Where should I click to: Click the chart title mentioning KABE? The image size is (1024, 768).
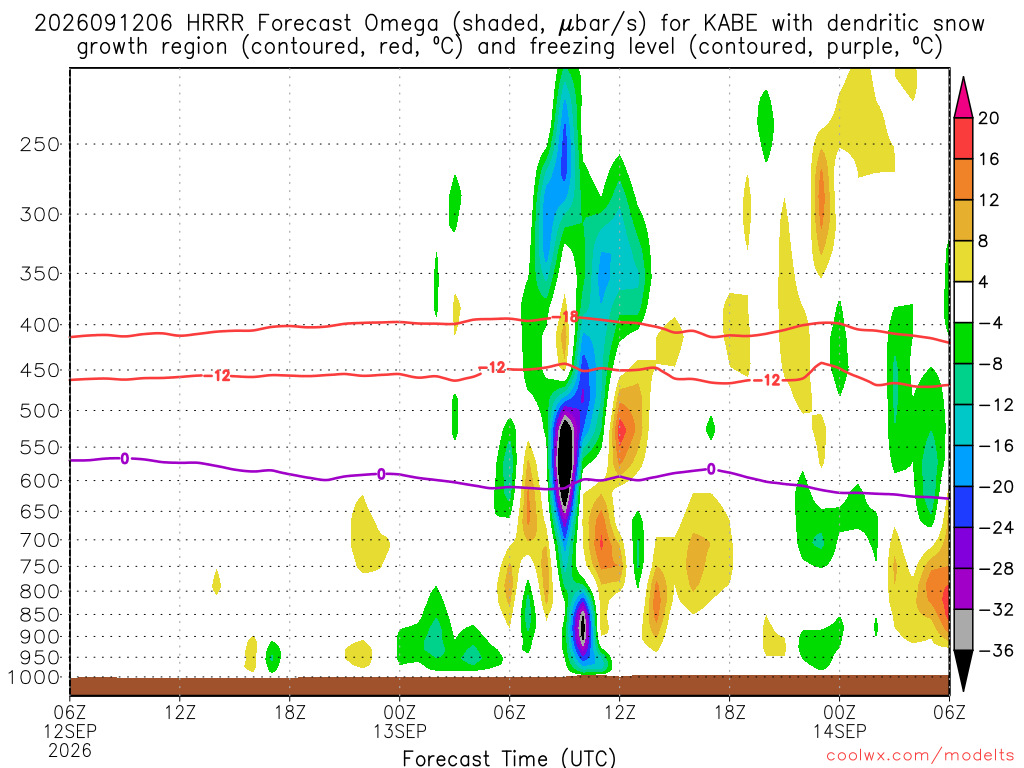(509, 35)
